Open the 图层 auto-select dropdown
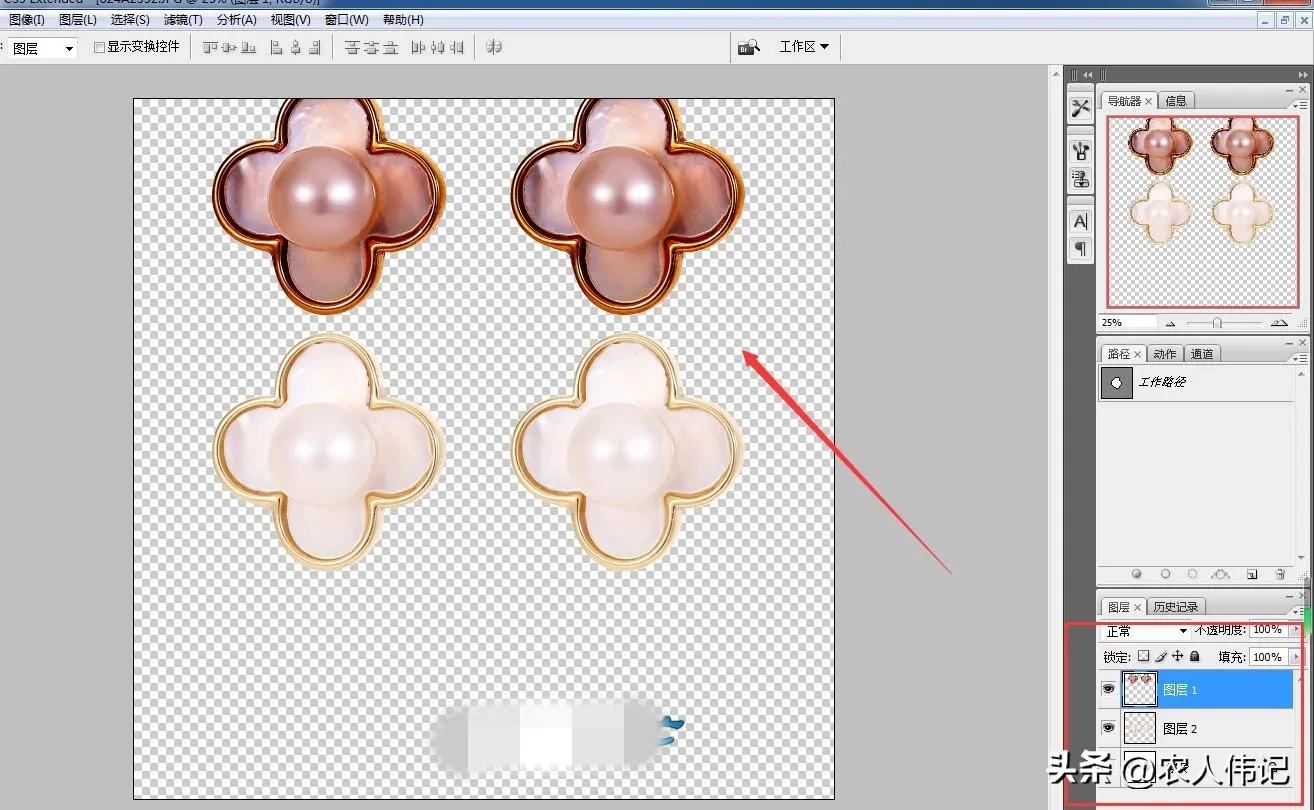 coord(44,48)
